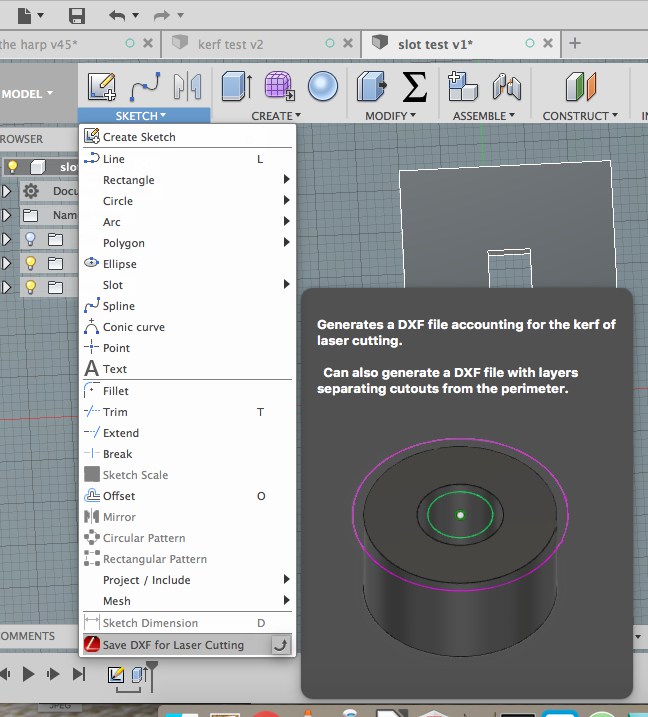Click the Joint assemble icon
648x717 pixels.
pyautogui.click(x=506, y=86)
